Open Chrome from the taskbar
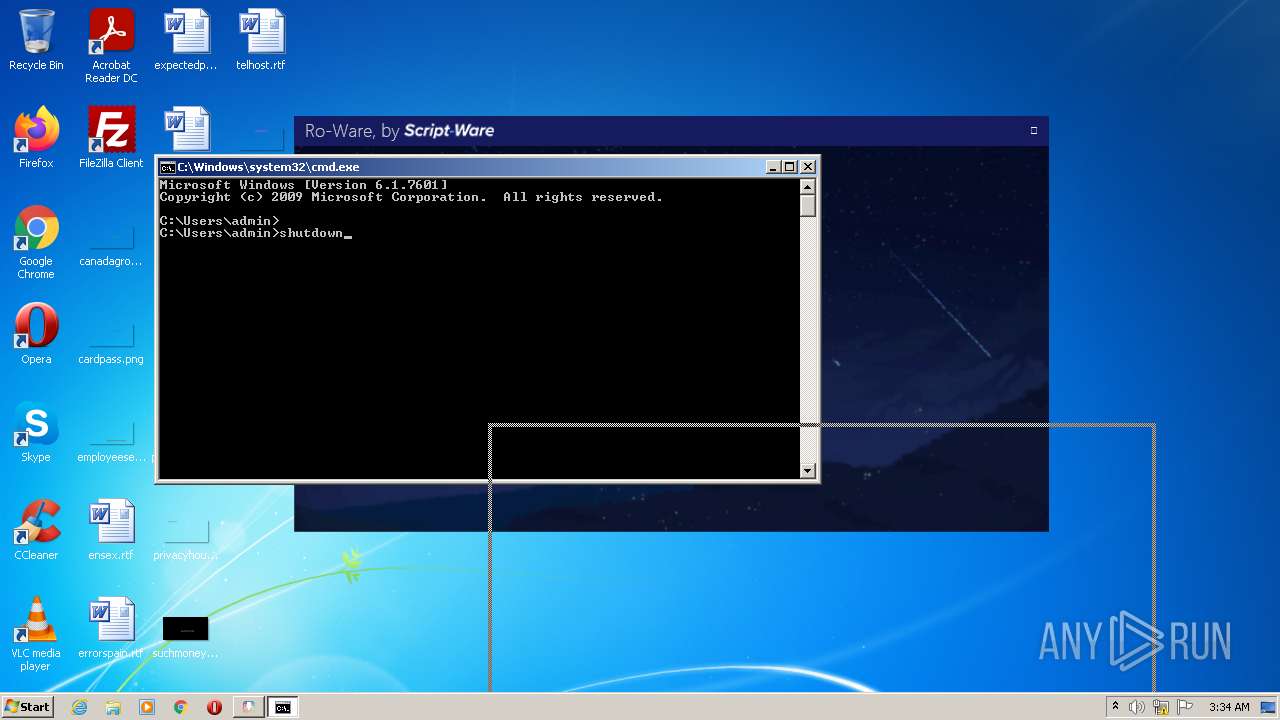Viewport: 1280px width, 720px height. tap(181, 707)
